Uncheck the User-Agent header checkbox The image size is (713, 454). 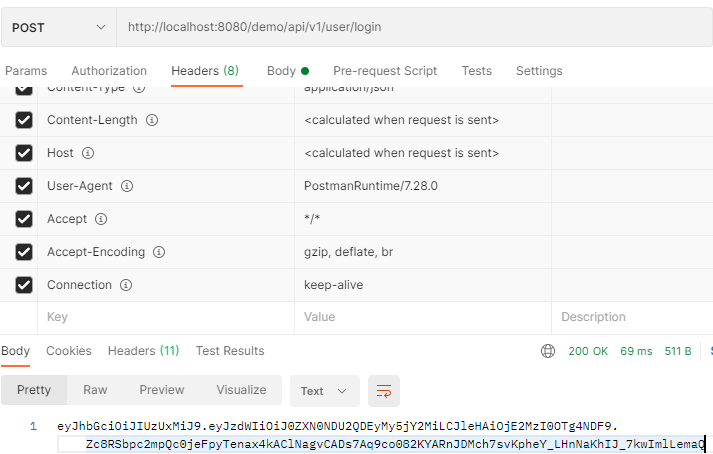coord(24,186)
